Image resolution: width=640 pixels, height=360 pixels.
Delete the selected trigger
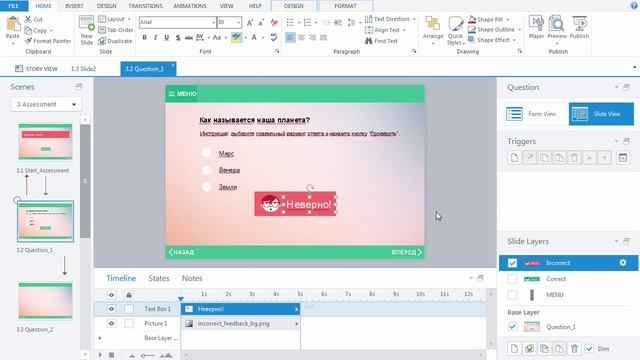tap(574, 158)
